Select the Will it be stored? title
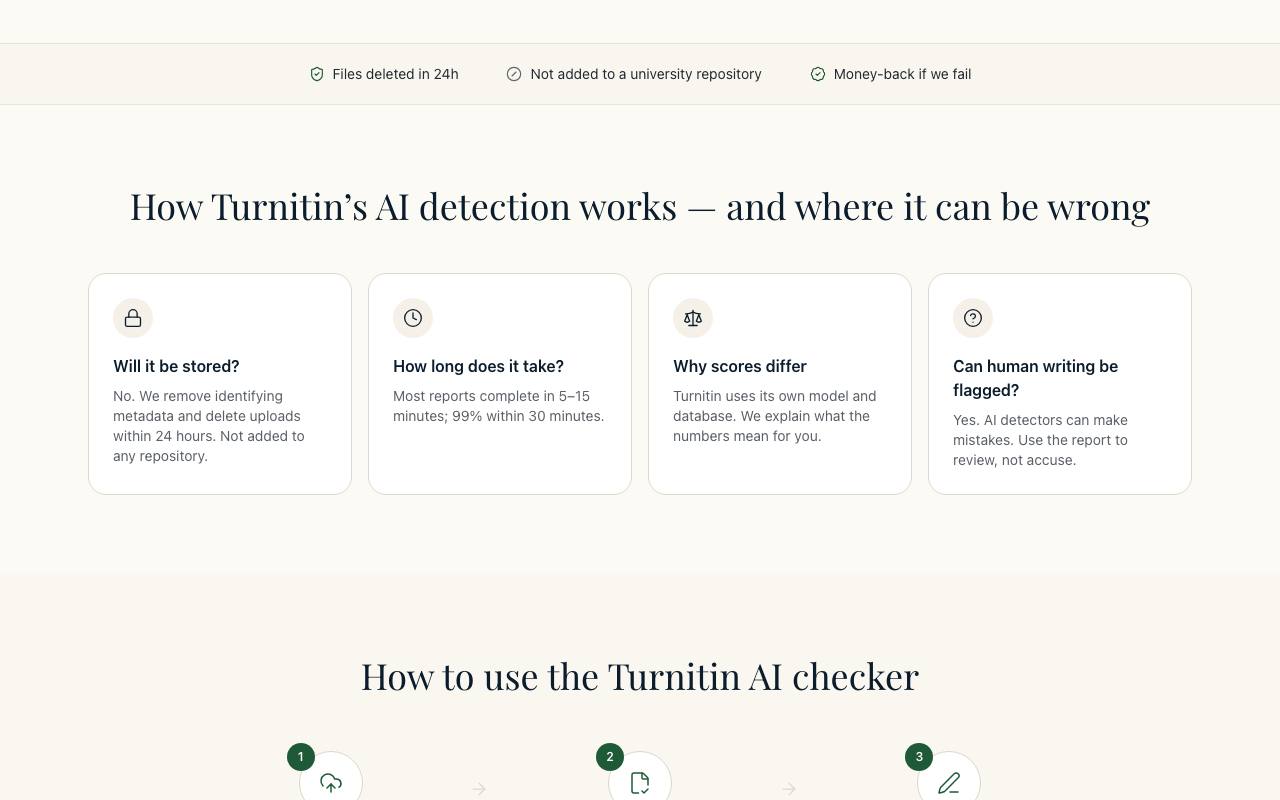 click(176, 366)
